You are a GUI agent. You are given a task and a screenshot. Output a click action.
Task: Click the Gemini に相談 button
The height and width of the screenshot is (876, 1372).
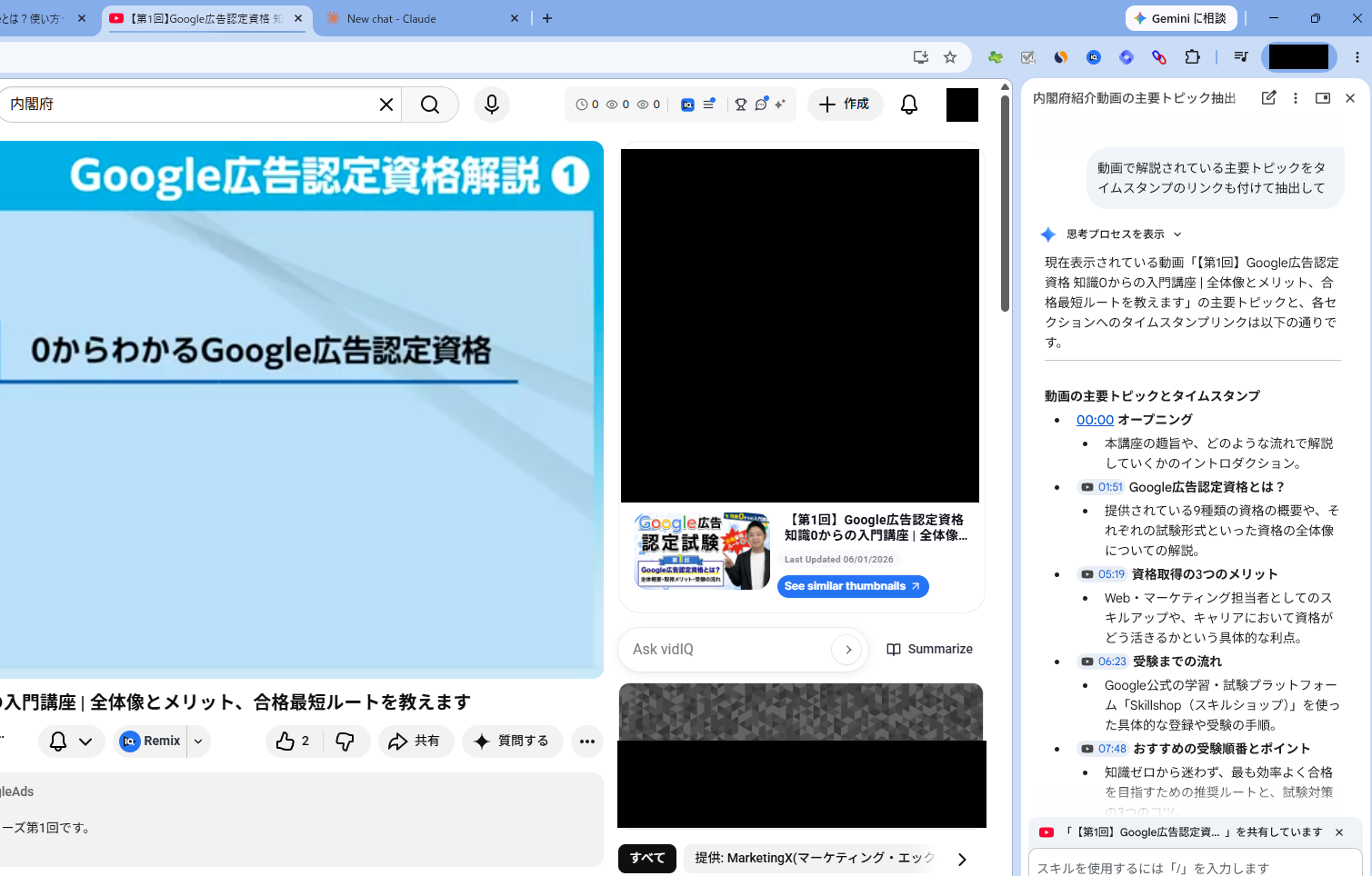point(1180,18)
